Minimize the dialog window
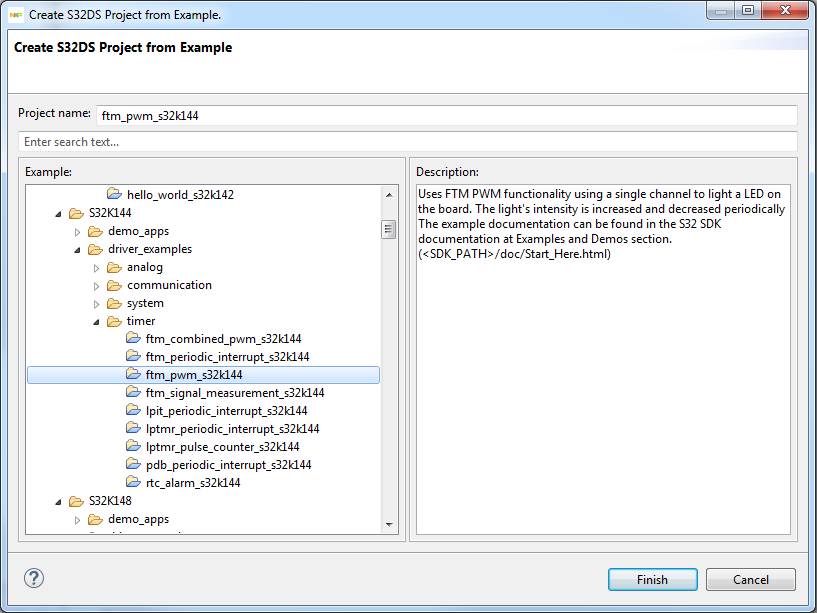This screenshot has height=613, width=817. coord(721,10)
